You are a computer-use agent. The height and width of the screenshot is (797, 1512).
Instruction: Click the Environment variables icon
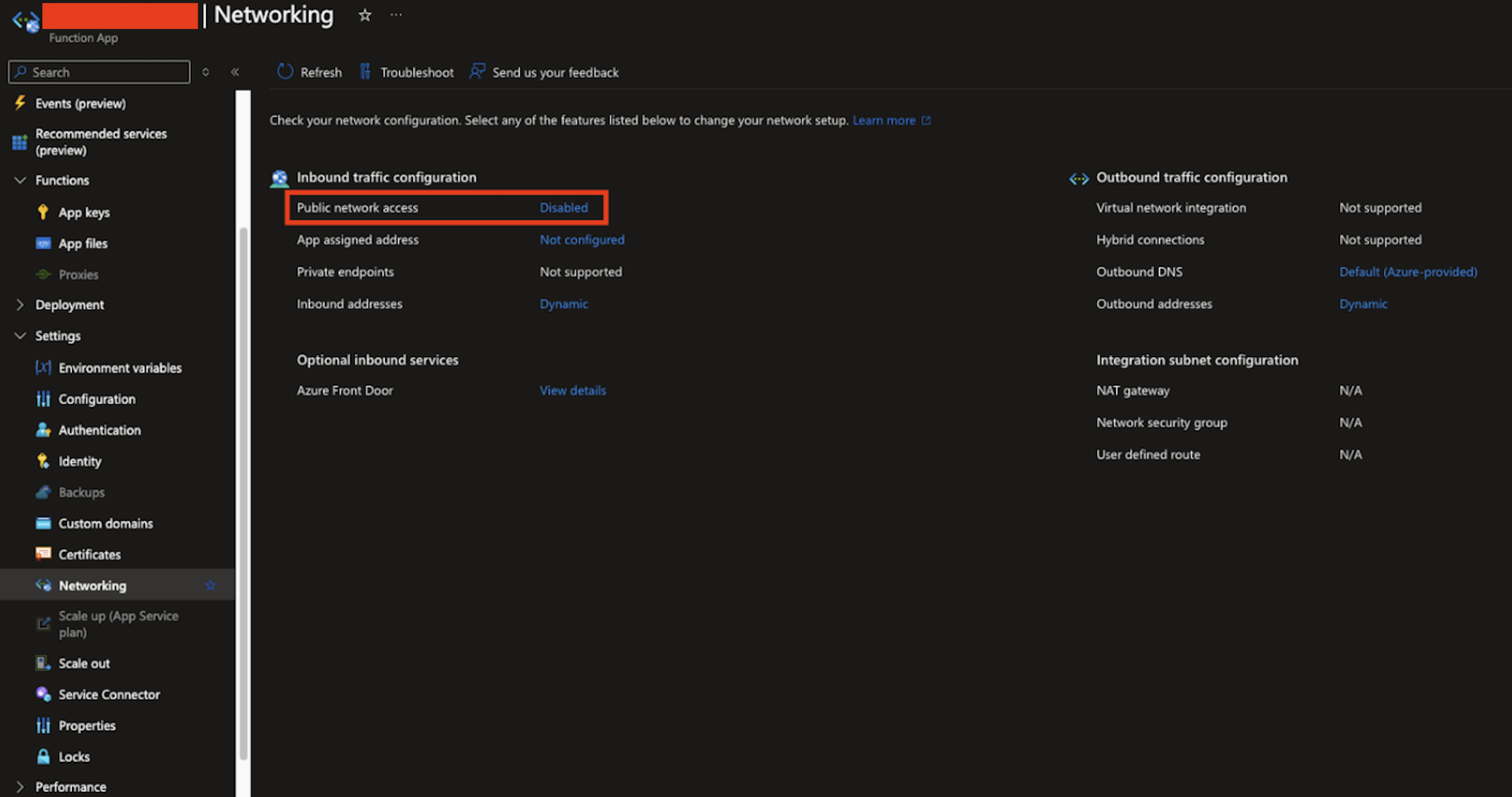(x=43, y=368)
